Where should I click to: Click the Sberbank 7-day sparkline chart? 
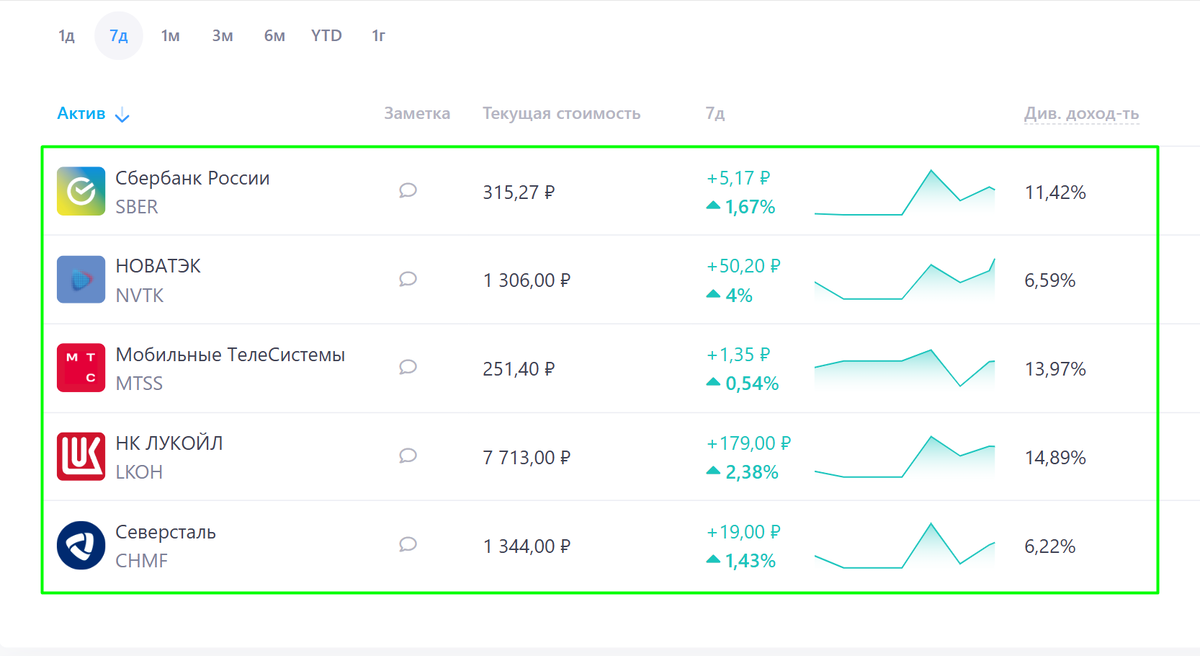click(905, 192)
